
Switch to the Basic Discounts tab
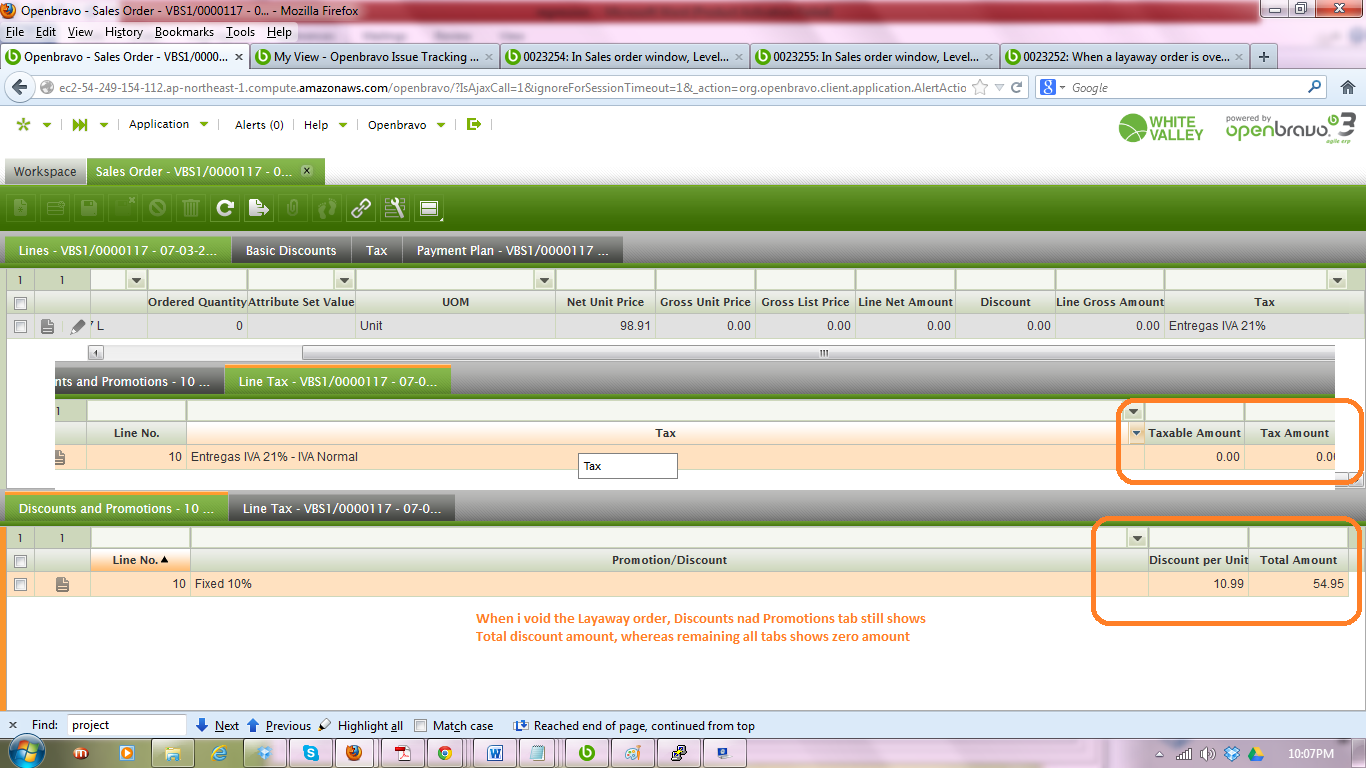pos(291,250)
